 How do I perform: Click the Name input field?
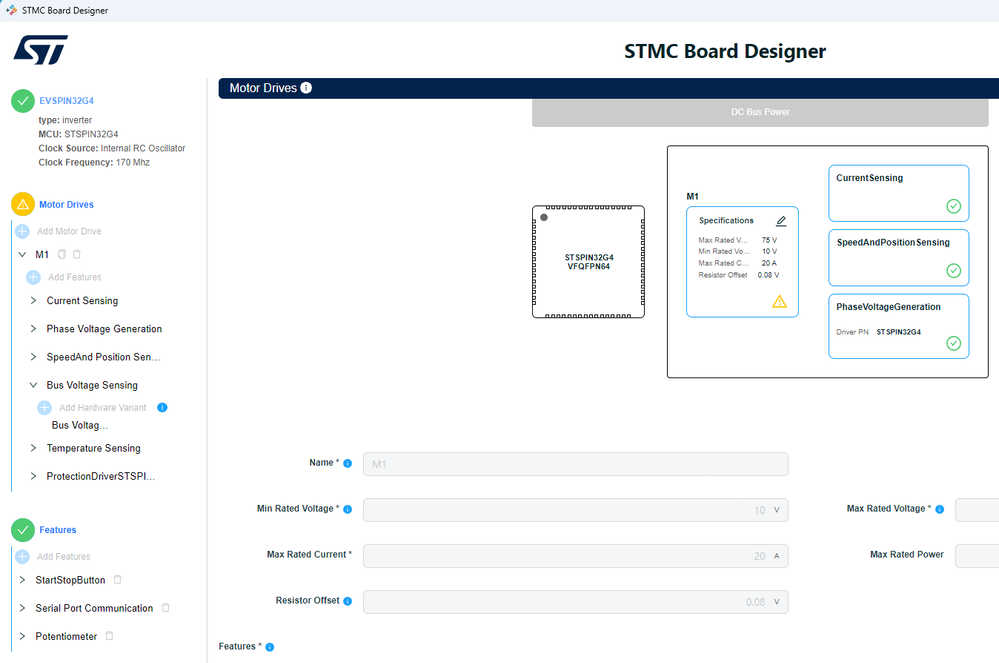pyautogui.click(x=575, y=464)
